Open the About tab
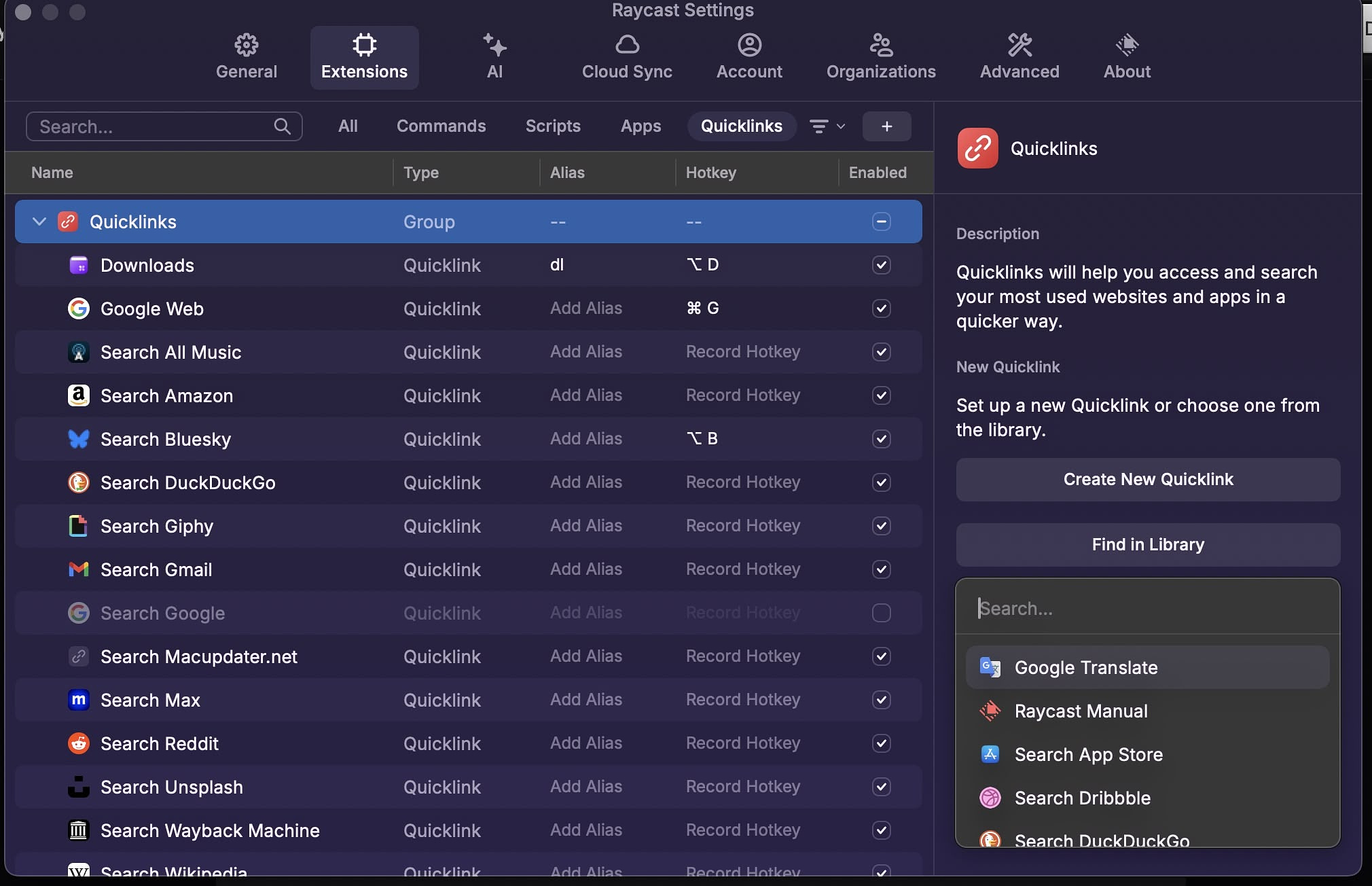Screen dimensions: 1372x886 (x=1127, y=57)
